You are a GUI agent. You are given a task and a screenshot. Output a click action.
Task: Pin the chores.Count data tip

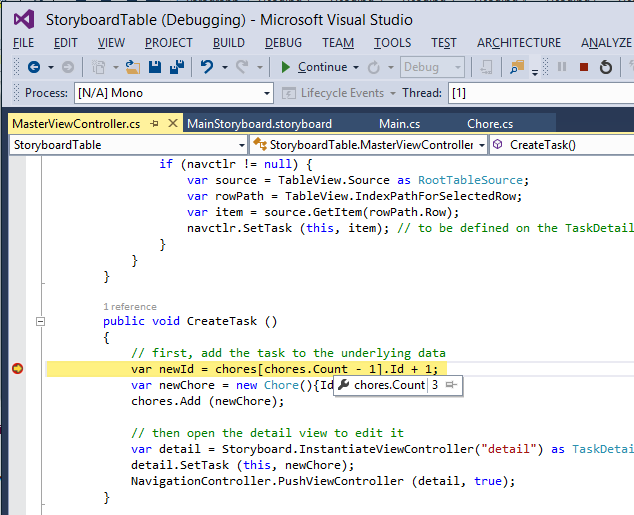(x=451, y=385)
